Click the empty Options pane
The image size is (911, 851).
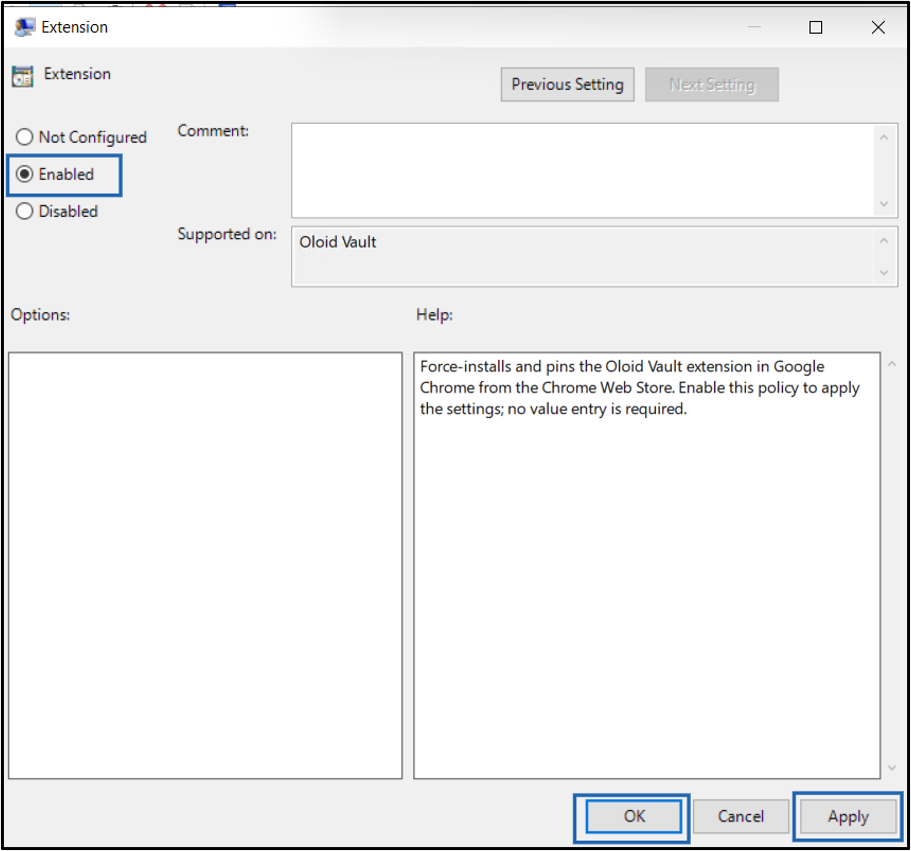pos(205,565)
